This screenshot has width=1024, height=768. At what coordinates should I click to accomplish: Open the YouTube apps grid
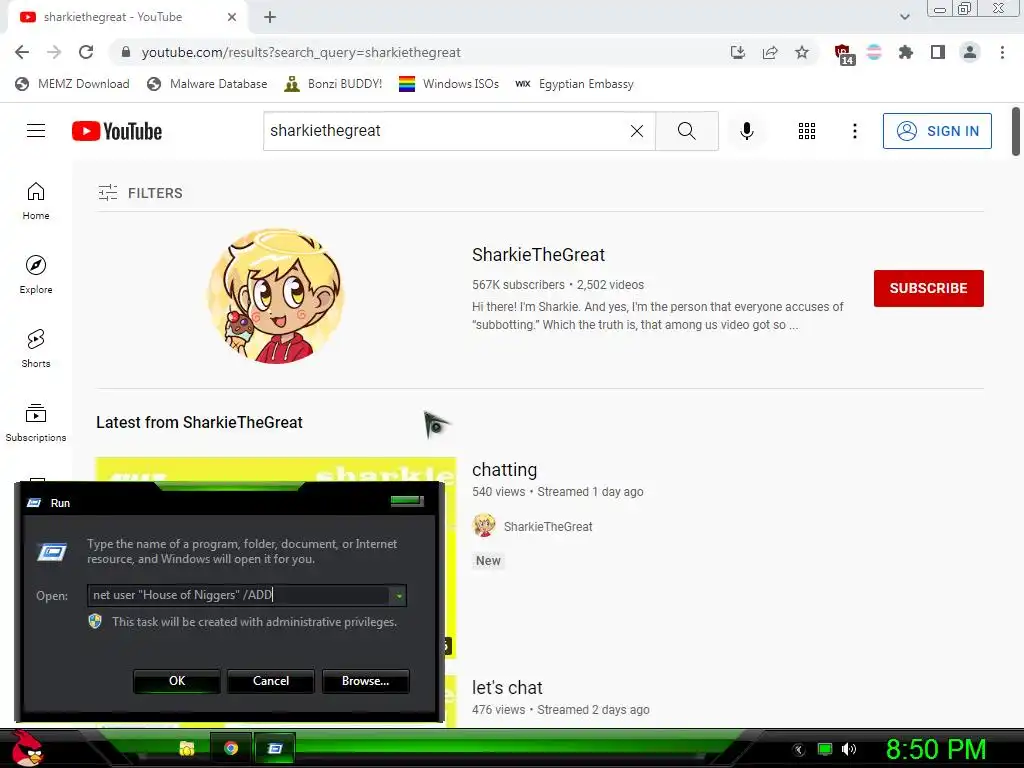(x=807, y=131)
